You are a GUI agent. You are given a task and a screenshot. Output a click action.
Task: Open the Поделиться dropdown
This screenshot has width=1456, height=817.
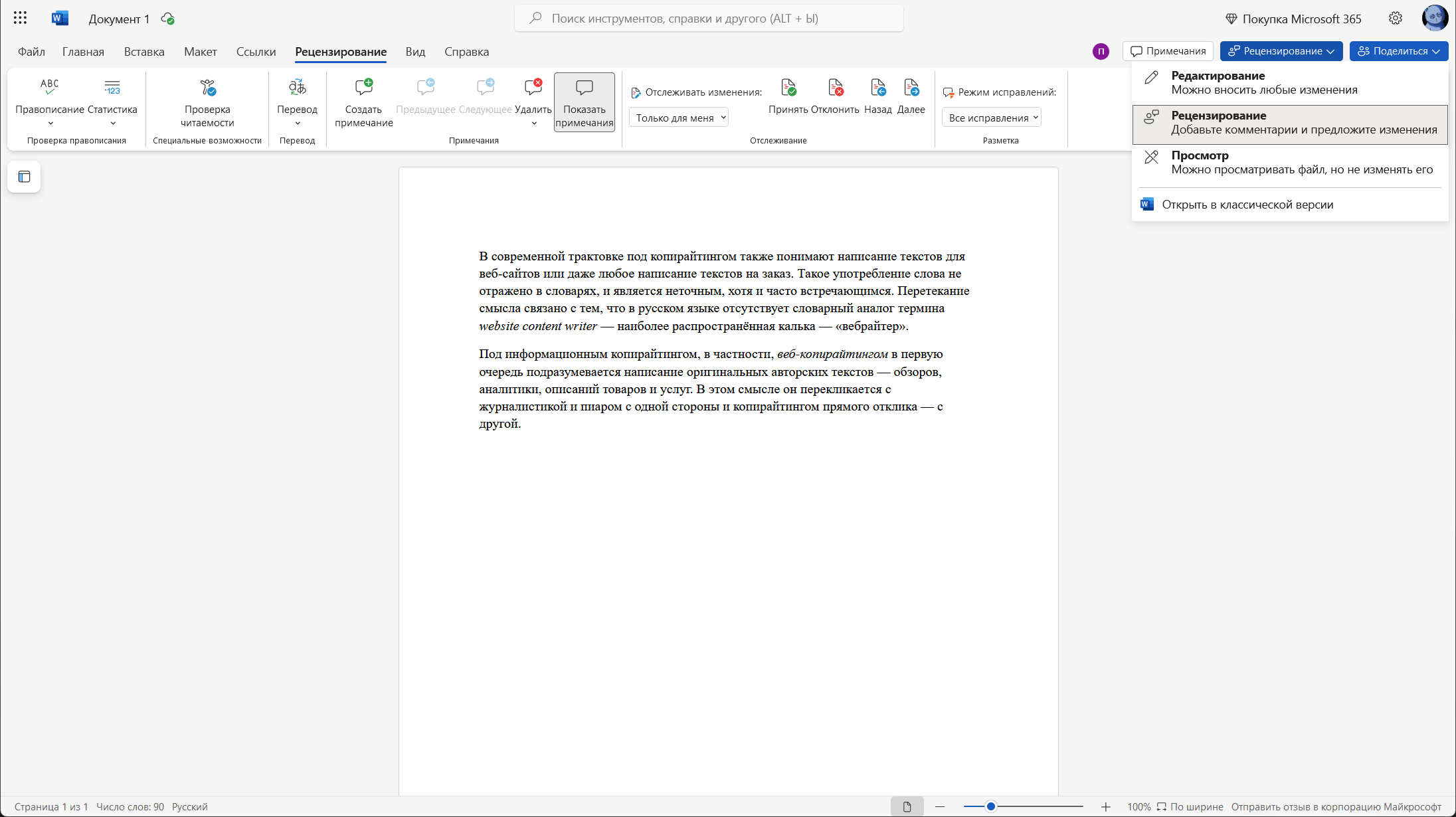1399,51
